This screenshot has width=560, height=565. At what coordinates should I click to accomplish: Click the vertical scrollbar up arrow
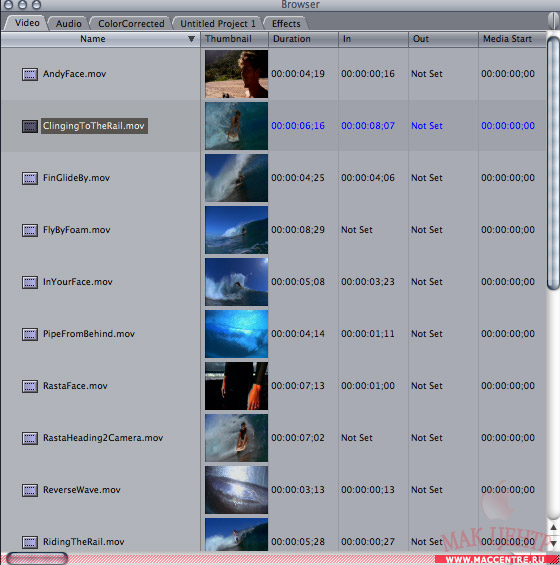click(x=554, y=528)
